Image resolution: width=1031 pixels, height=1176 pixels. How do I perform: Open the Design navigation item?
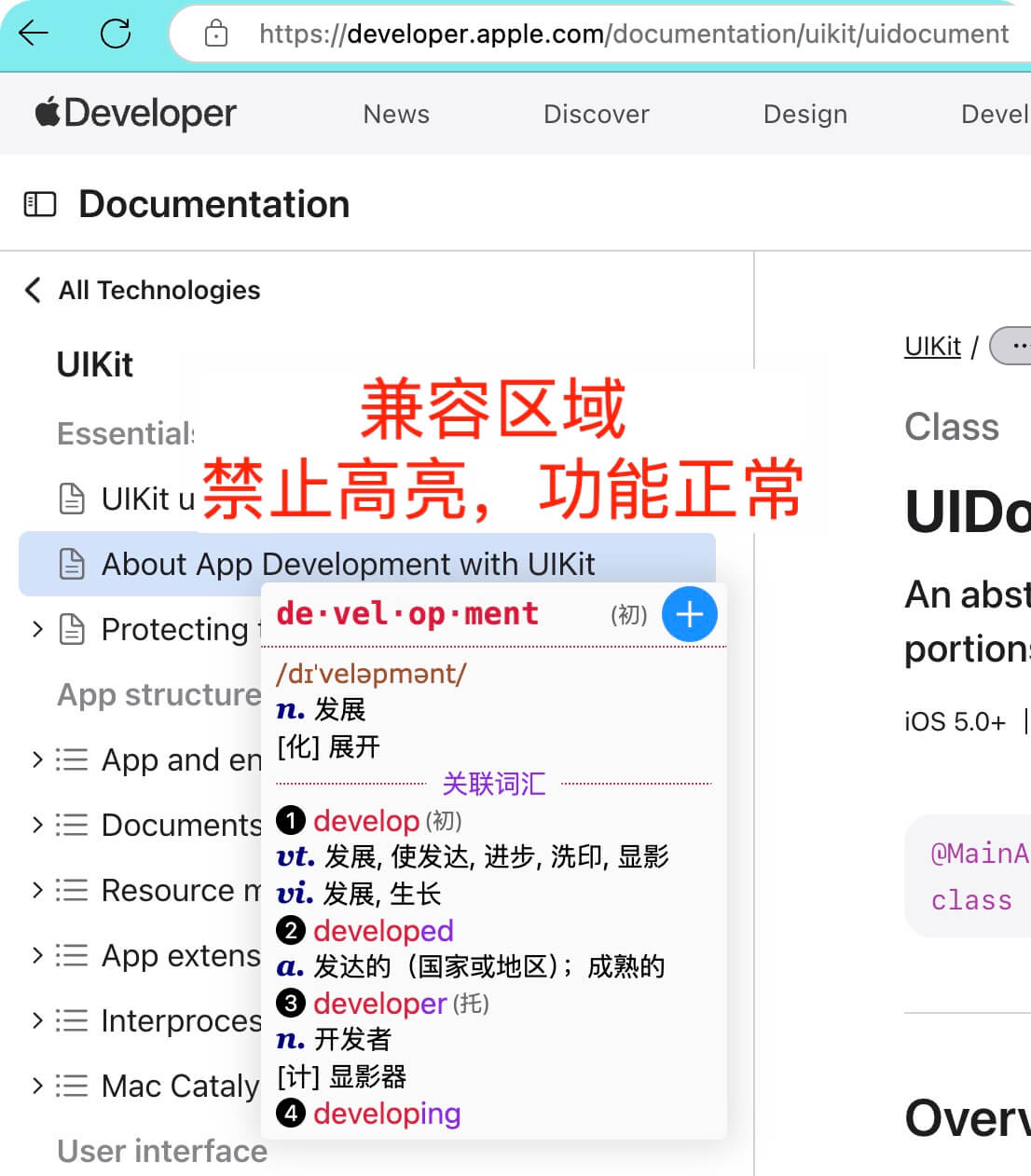pyautogui.click(x=804, y=114)
